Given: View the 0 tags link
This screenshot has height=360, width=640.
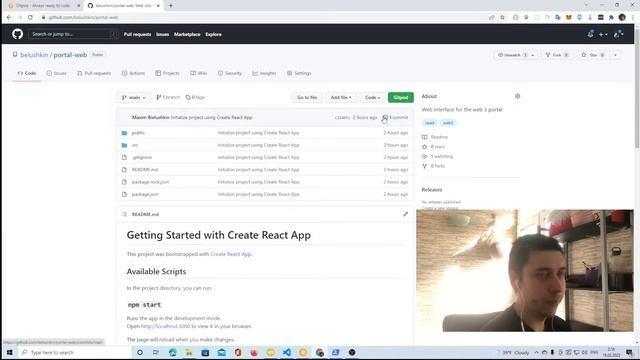Looking at the screenshot, I should [195, 98].
